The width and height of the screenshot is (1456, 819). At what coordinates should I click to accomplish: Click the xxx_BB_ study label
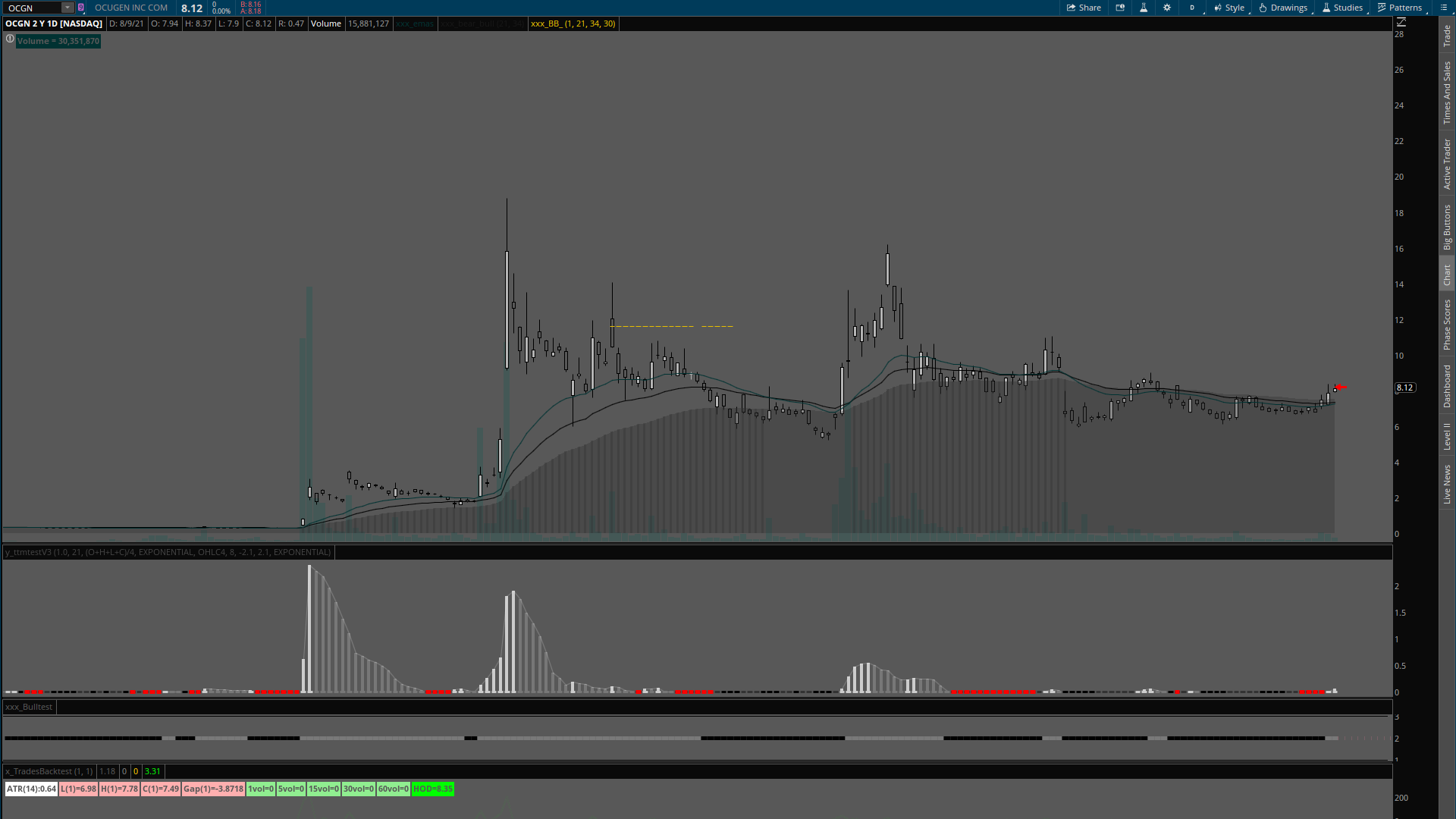click(573, 24)
